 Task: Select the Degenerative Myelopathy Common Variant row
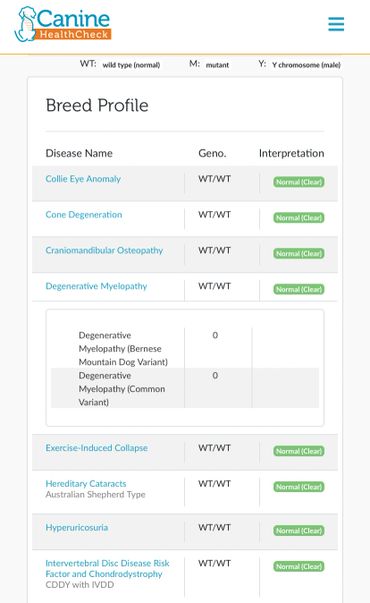tap(185, 388)
